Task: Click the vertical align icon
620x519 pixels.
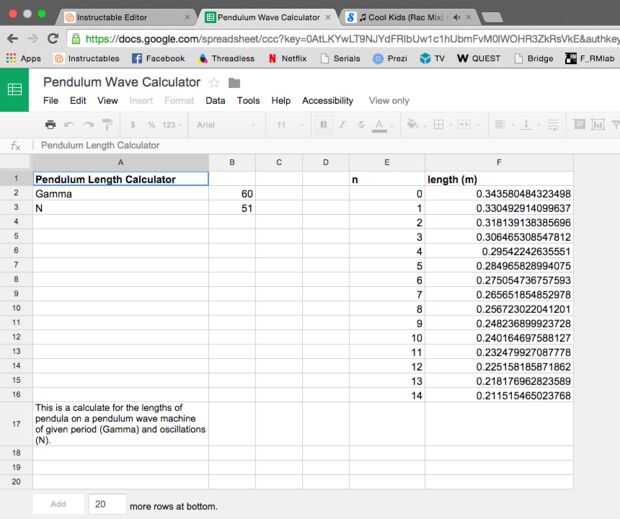Action: 526,125
